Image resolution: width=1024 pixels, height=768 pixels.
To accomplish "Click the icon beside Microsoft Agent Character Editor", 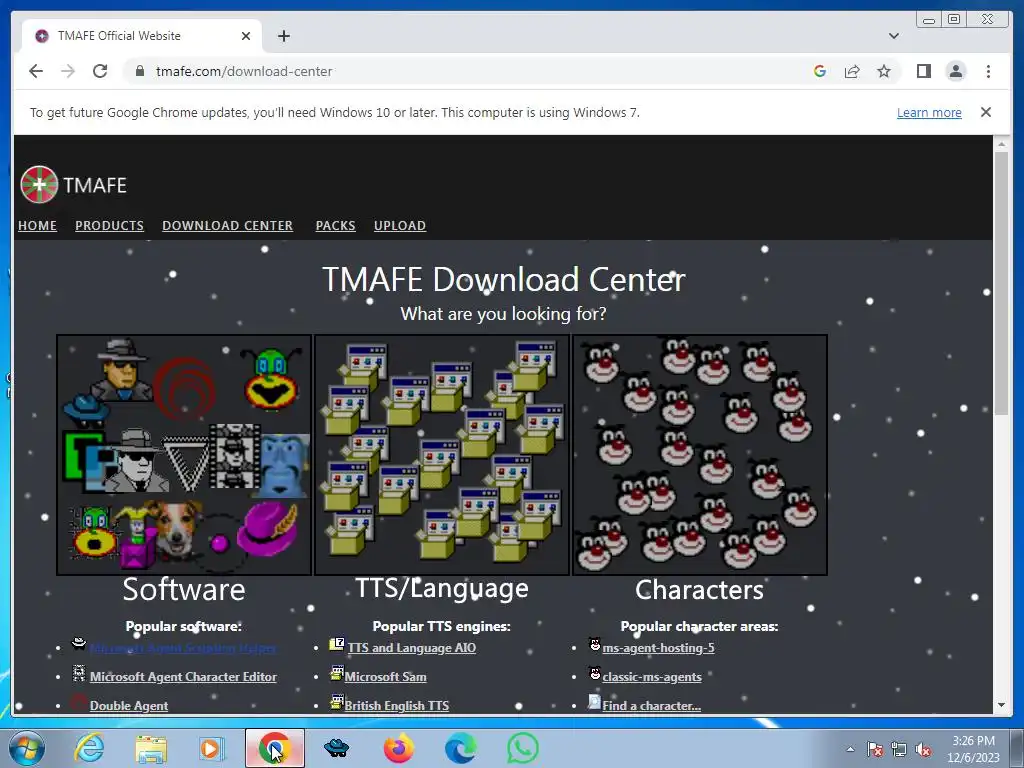I will coord(78,673).
